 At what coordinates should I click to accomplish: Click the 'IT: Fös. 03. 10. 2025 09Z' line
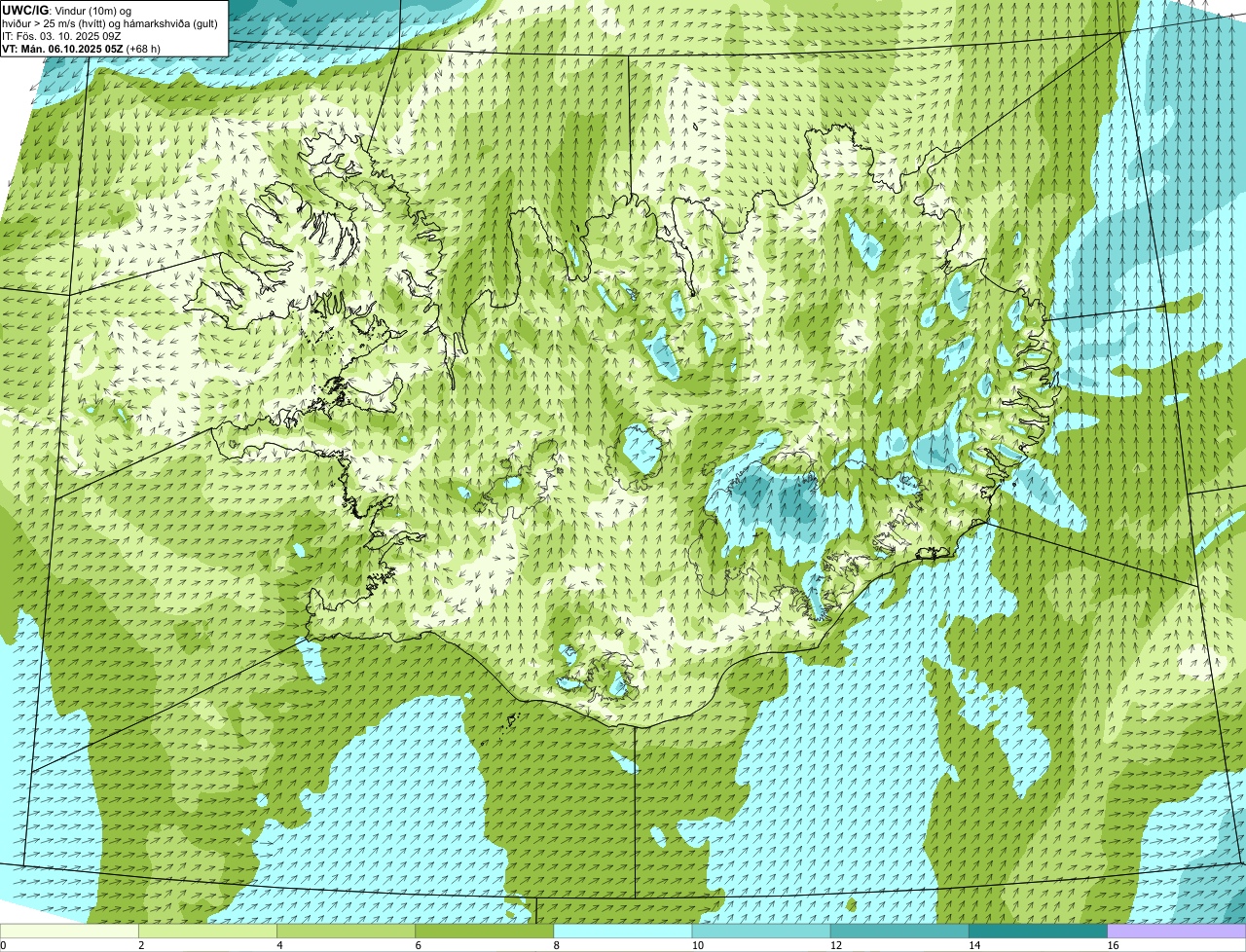[x=61, y=36]
